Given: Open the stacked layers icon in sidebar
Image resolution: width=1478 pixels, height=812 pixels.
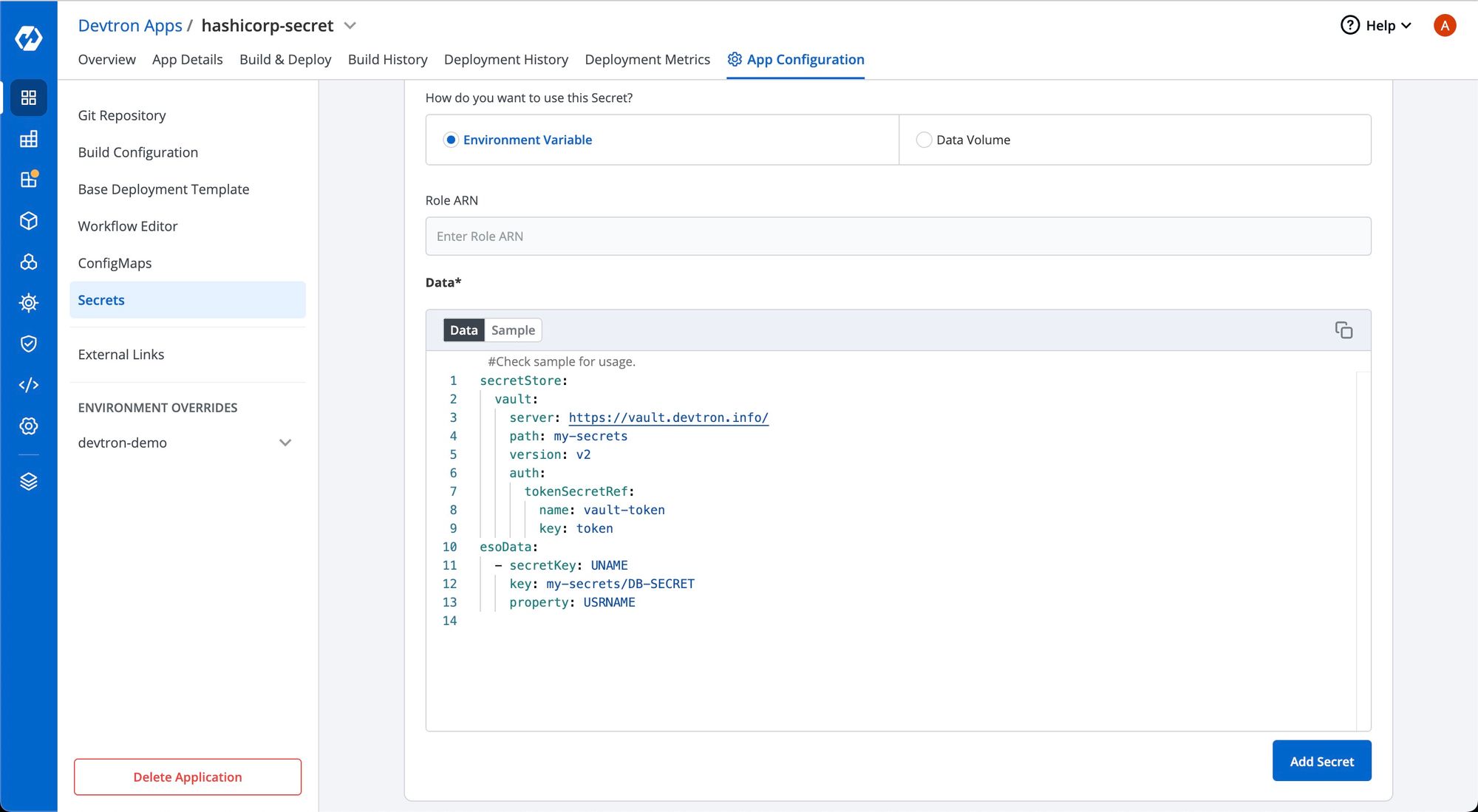Looking at the screenshot, I should 29,482.
